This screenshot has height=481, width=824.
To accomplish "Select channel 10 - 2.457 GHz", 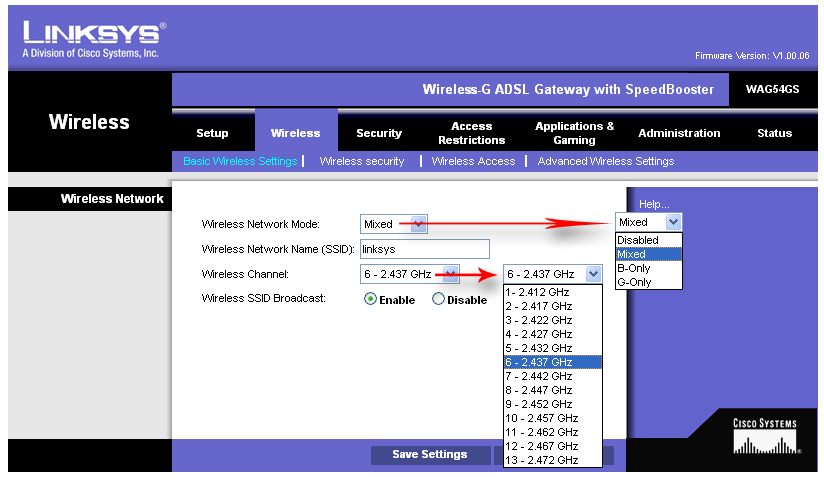I will (x=552, y=418).
